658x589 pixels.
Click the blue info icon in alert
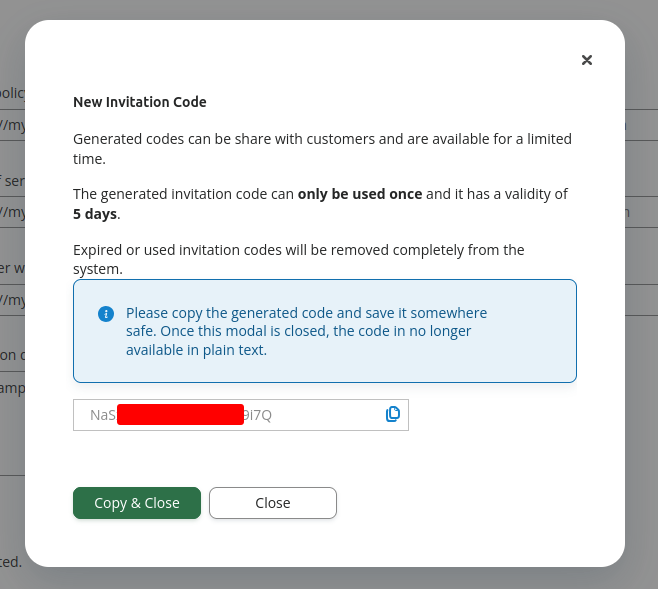coord(106,314)
